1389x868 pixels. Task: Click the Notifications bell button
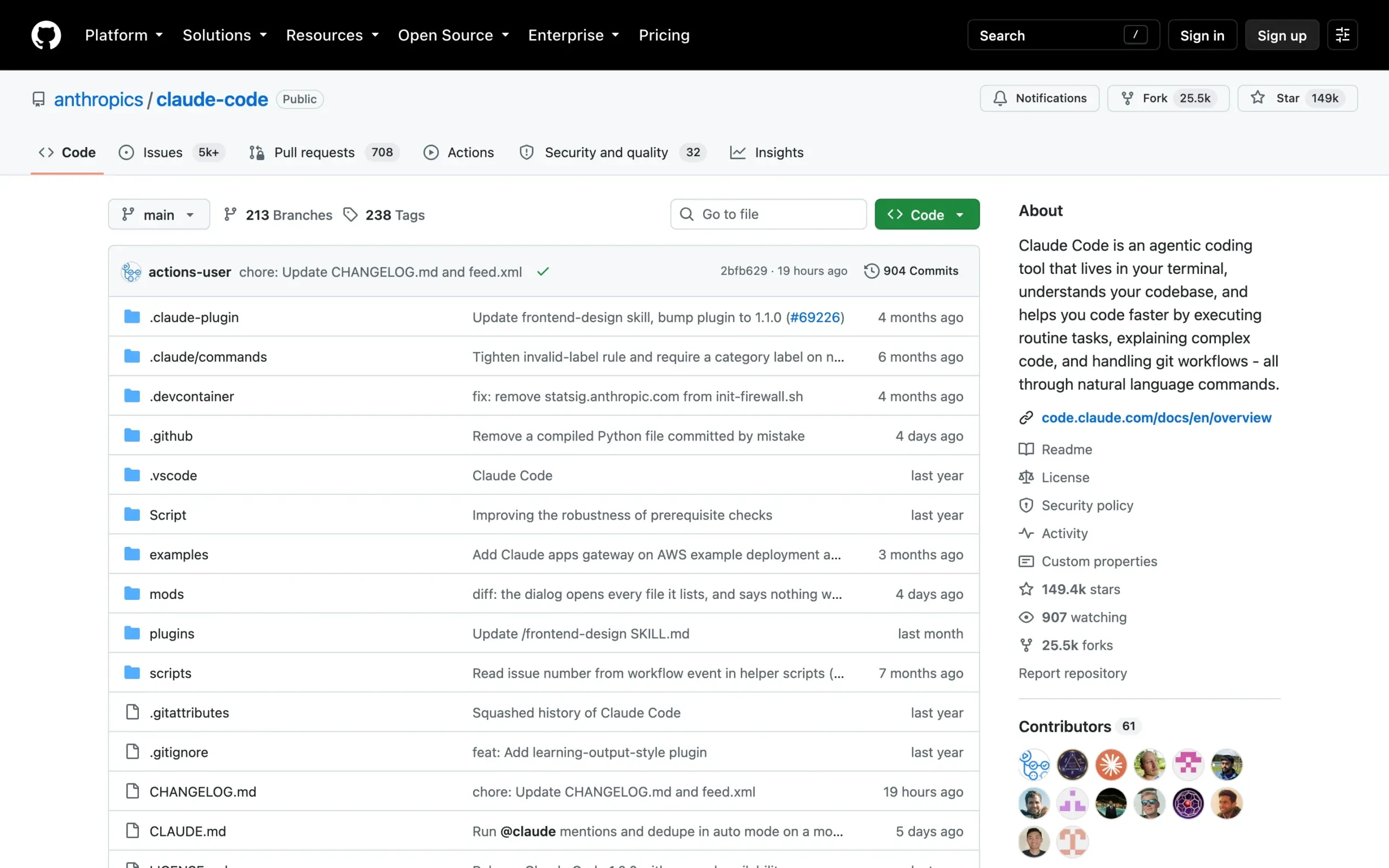click(1040, 98)
